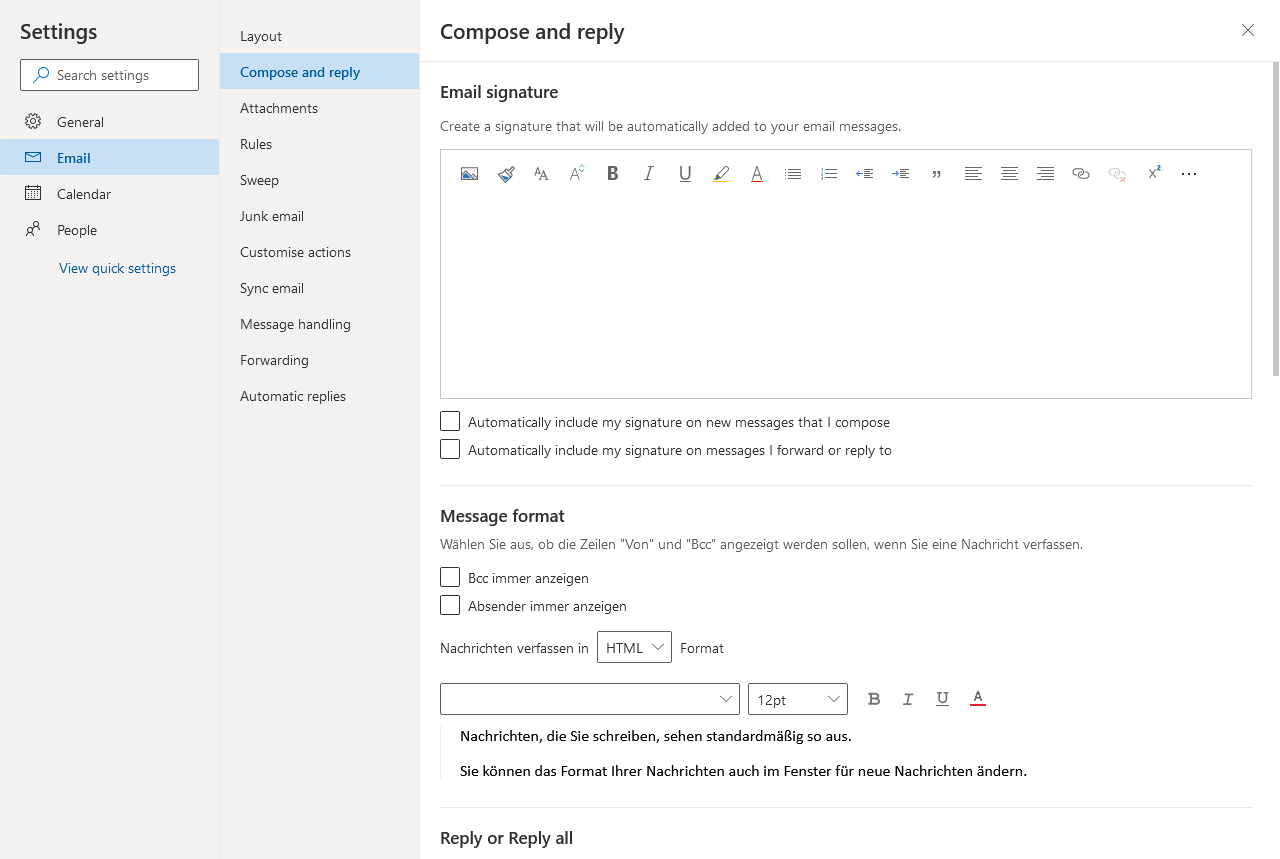
Task: Insert a picture into the signature
Action: click(x=469, y=173)
